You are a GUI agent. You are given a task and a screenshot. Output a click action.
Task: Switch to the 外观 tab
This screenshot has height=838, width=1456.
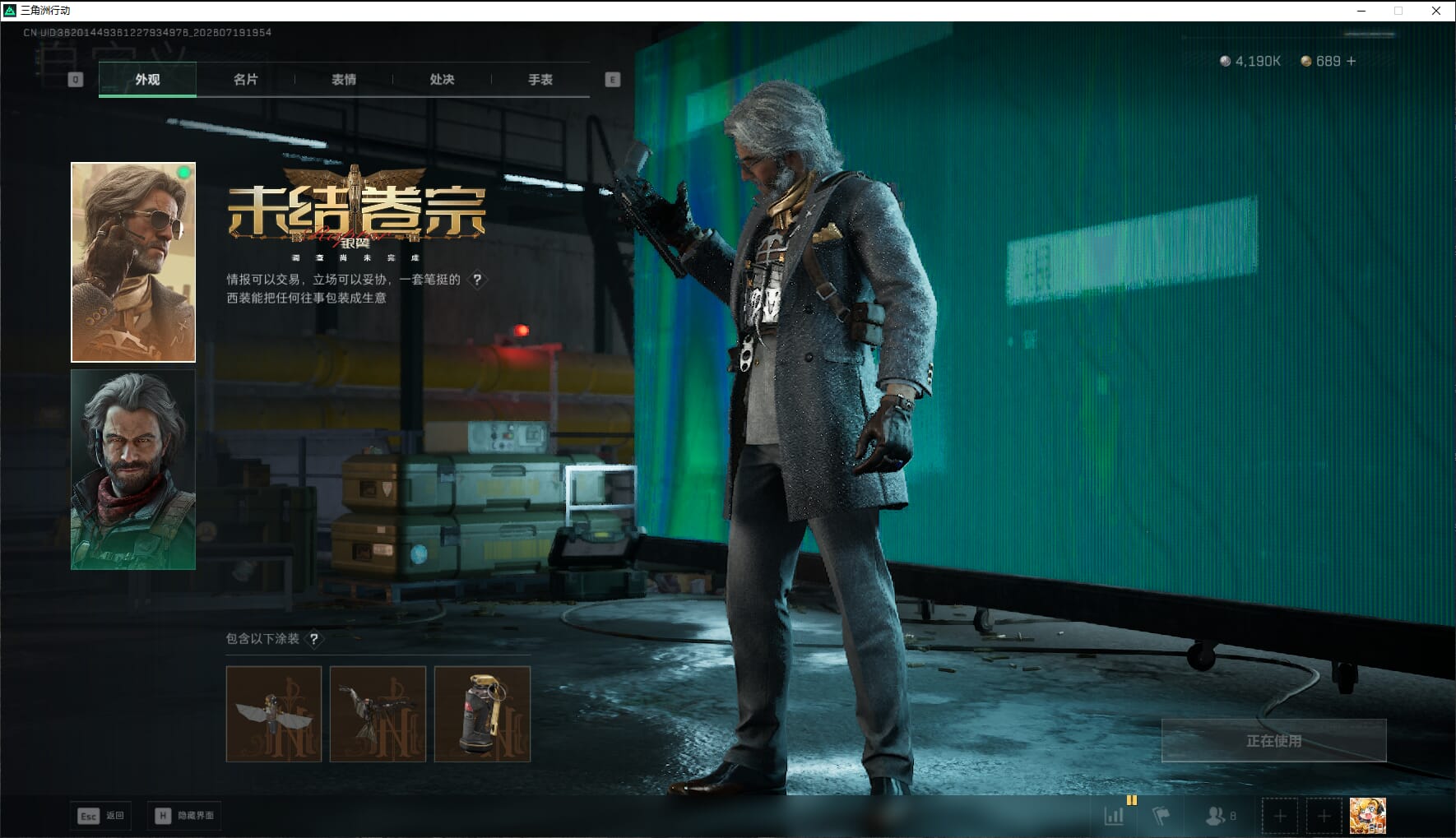point(147,80)
